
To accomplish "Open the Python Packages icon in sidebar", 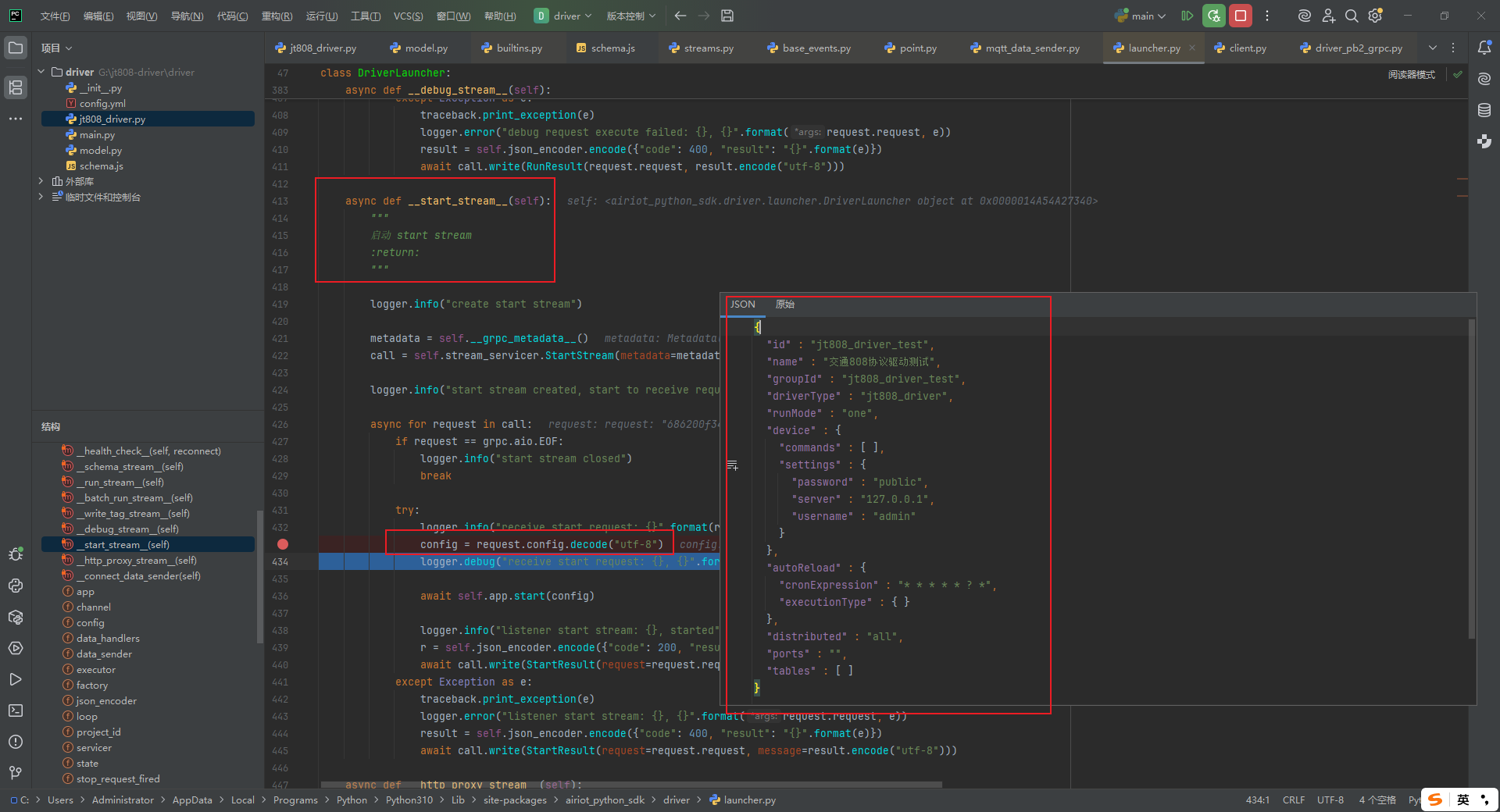I will (16, 617).
